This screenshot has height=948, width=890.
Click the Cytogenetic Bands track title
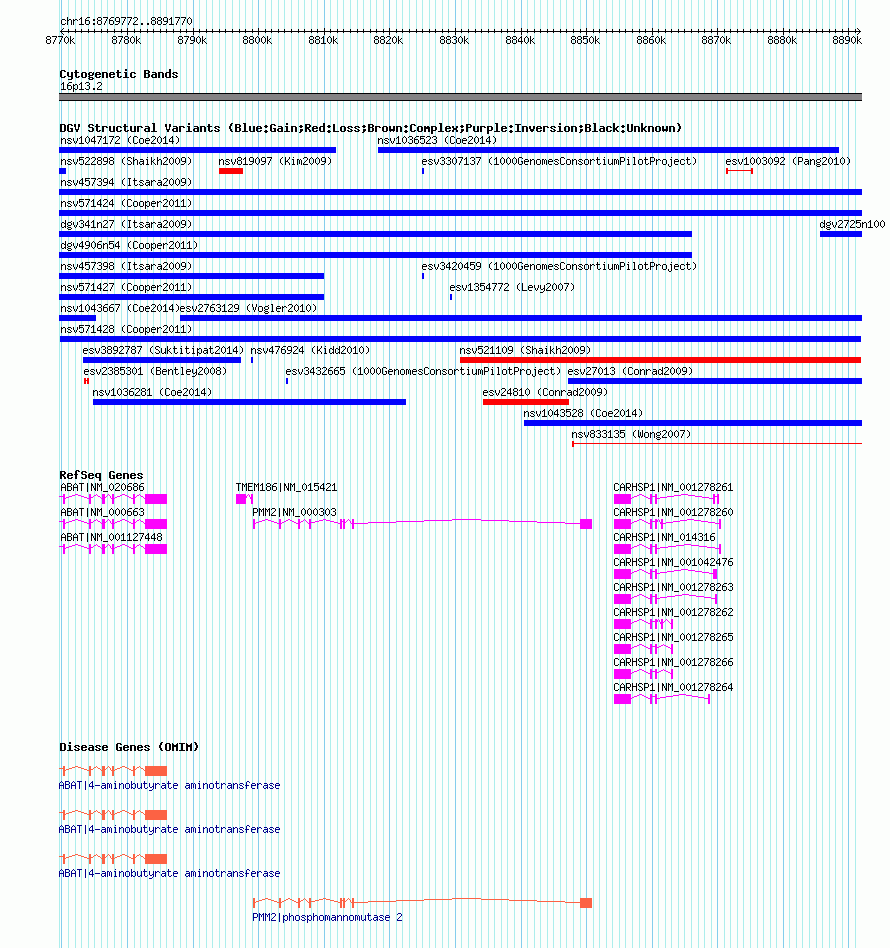click(x=119, y=74)
